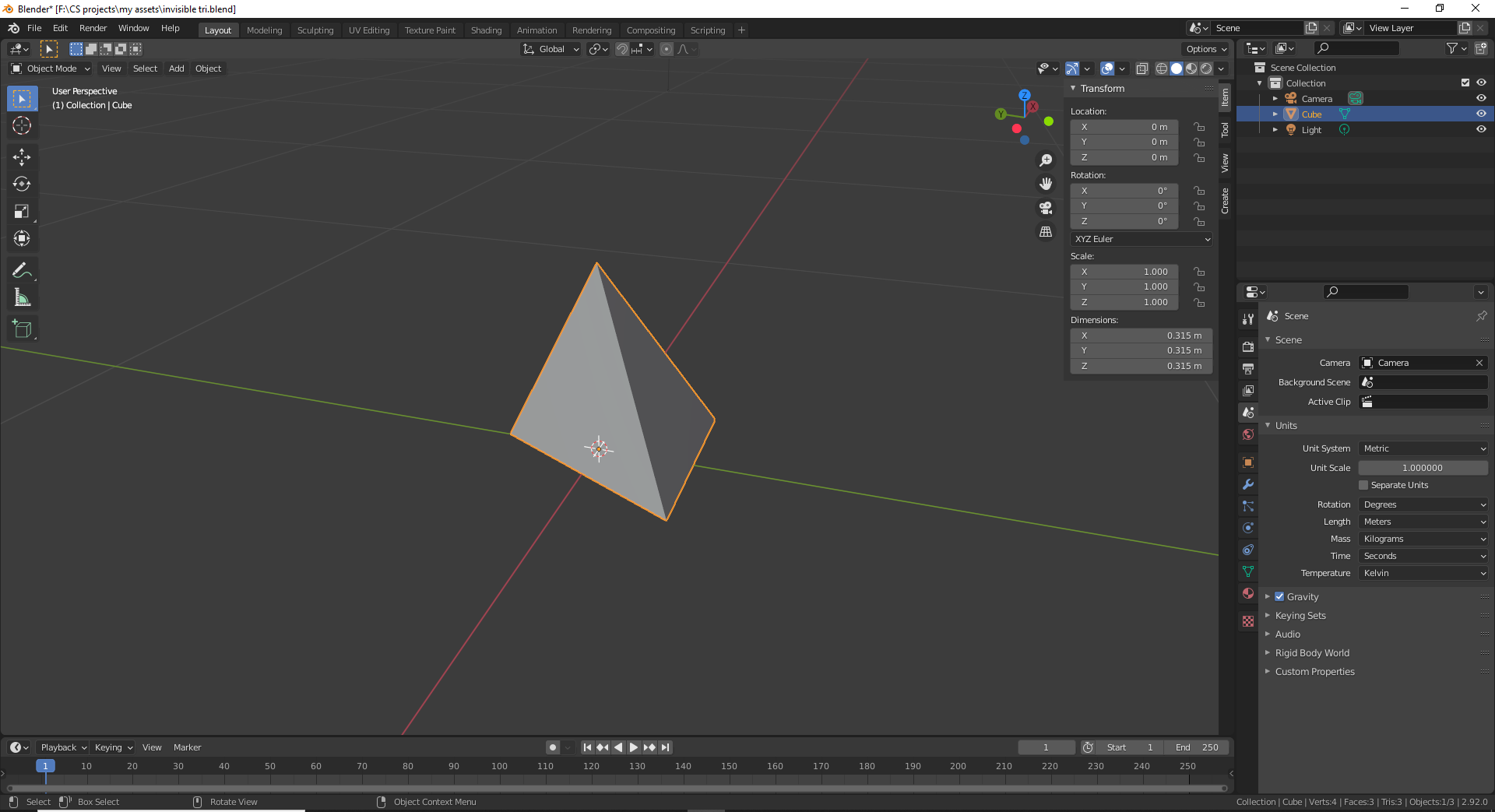
Task: Open the Particle properties tab icon
Action: [x=1248, y=506]
